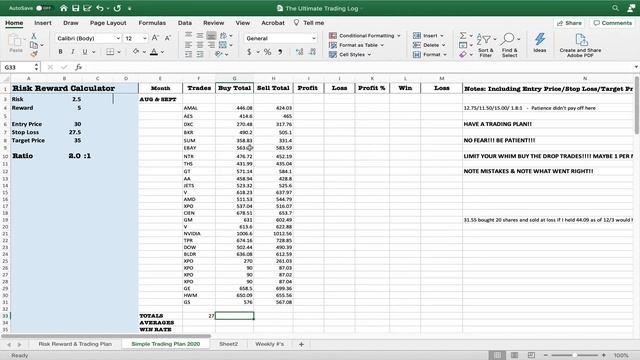
Task: Click the Increase Decimal icon
Action: [x=300, y=52]
